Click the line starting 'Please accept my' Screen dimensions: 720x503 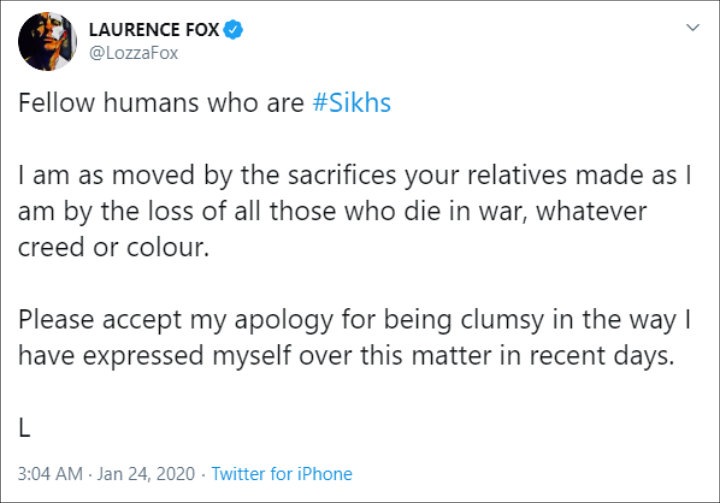pyautogui.click(x=354, y=320)
